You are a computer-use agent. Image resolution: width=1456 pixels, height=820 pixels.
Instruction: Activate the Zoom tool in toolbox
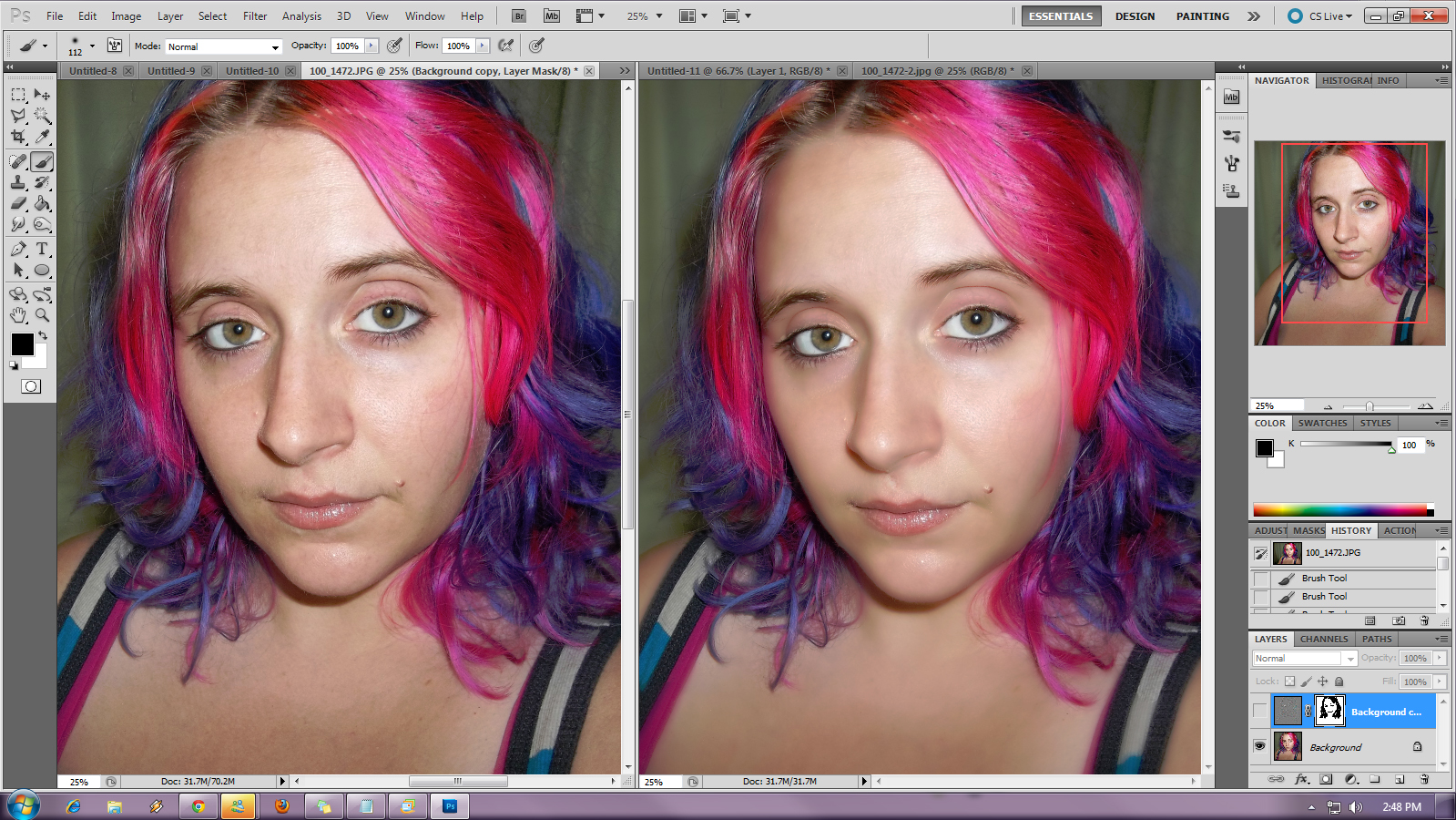[42, 315]
